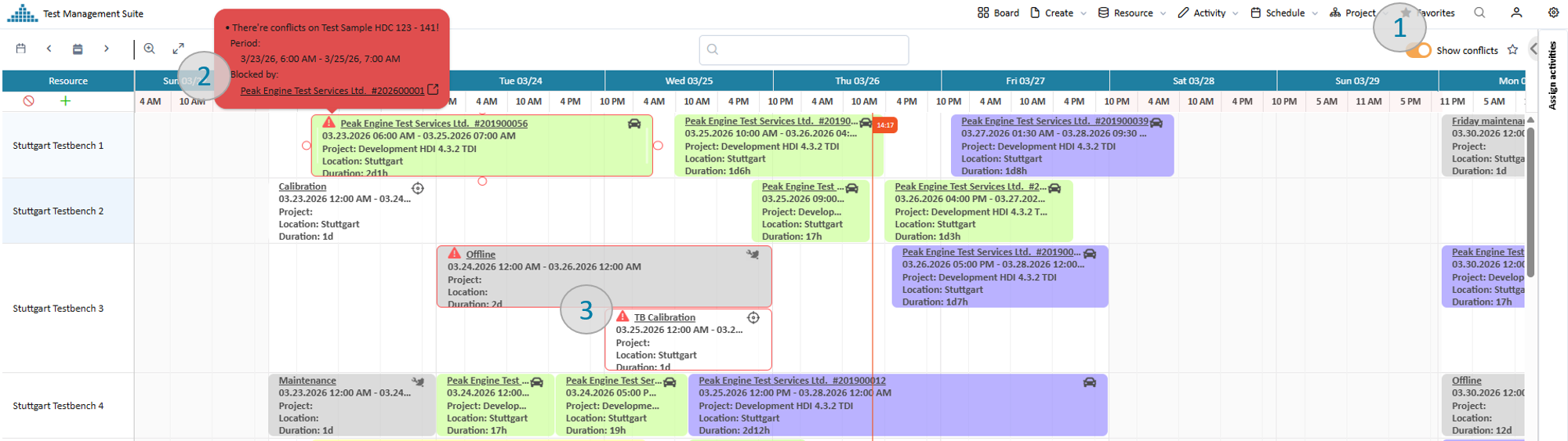Open the Friday maintenance activity
This screenshot has width=1568, height=441.
pos(1488,121)
